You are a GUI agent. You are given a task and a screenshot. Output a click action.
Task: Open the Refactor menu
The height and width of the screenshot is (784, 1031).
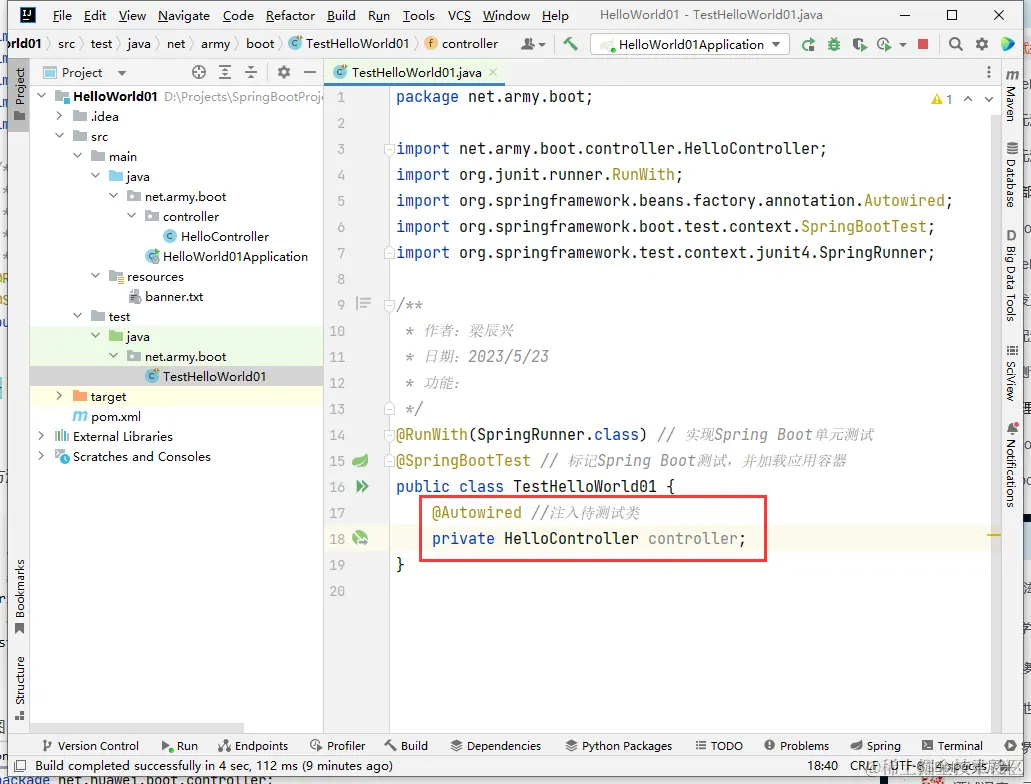coord(289,15)
